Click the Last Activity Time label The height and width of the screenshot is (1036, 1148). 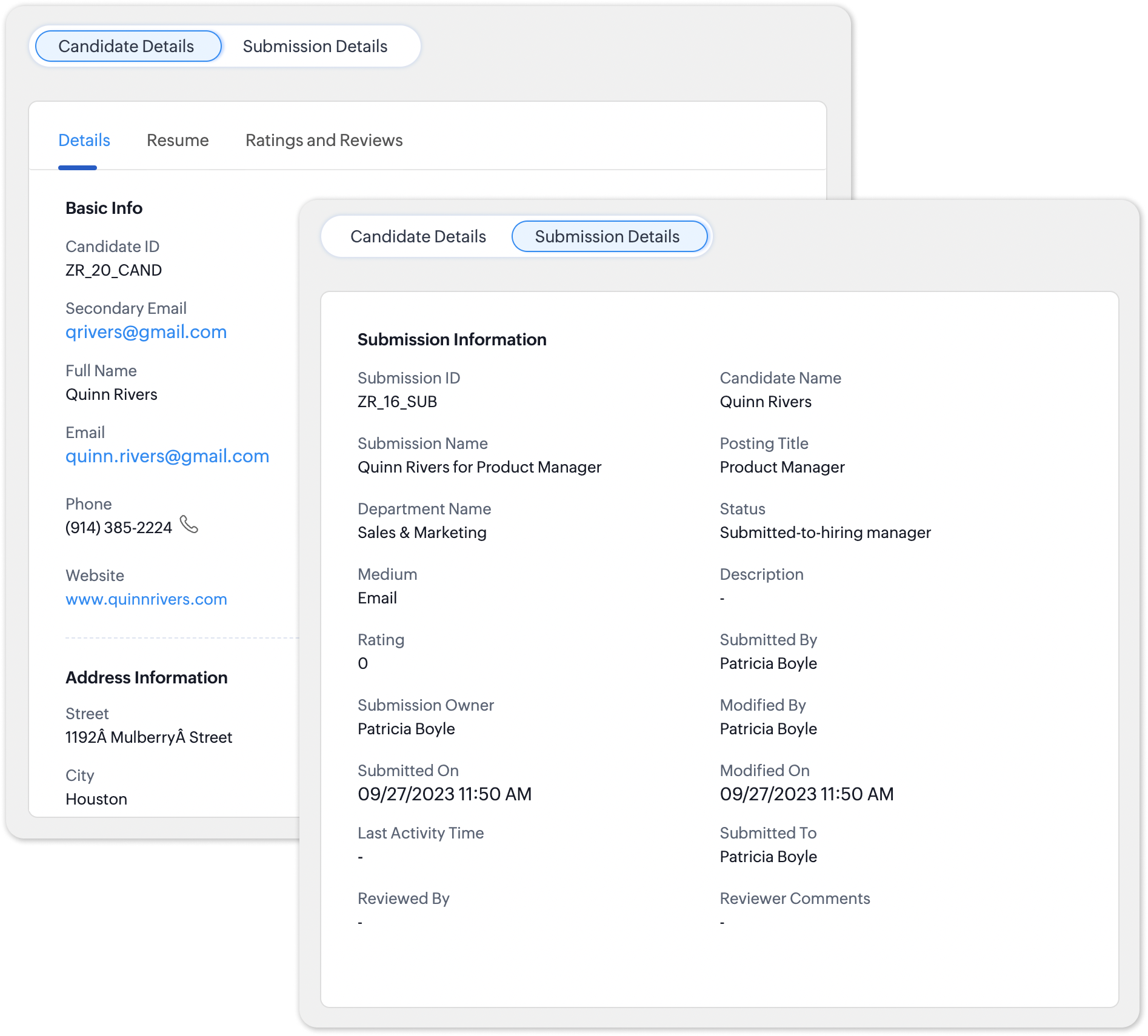[421, 833]
